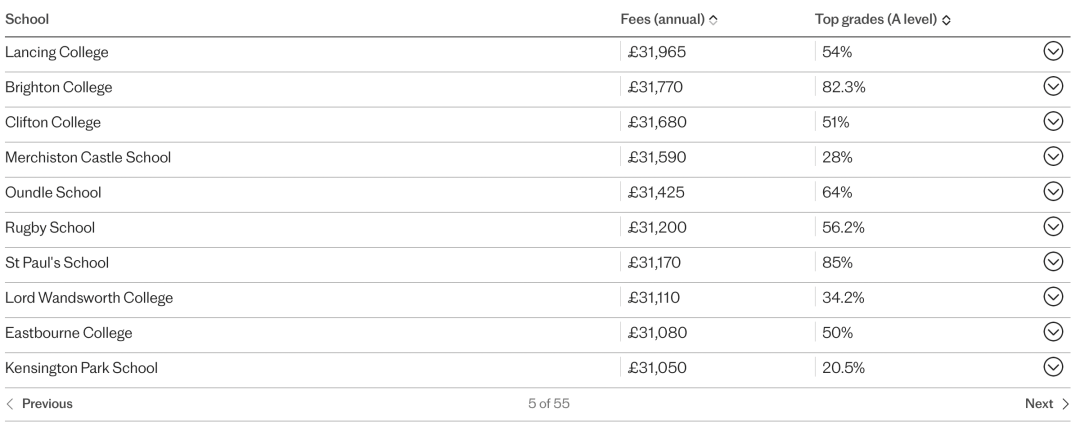Click the Top grades (A level) header

click(875, 19)
